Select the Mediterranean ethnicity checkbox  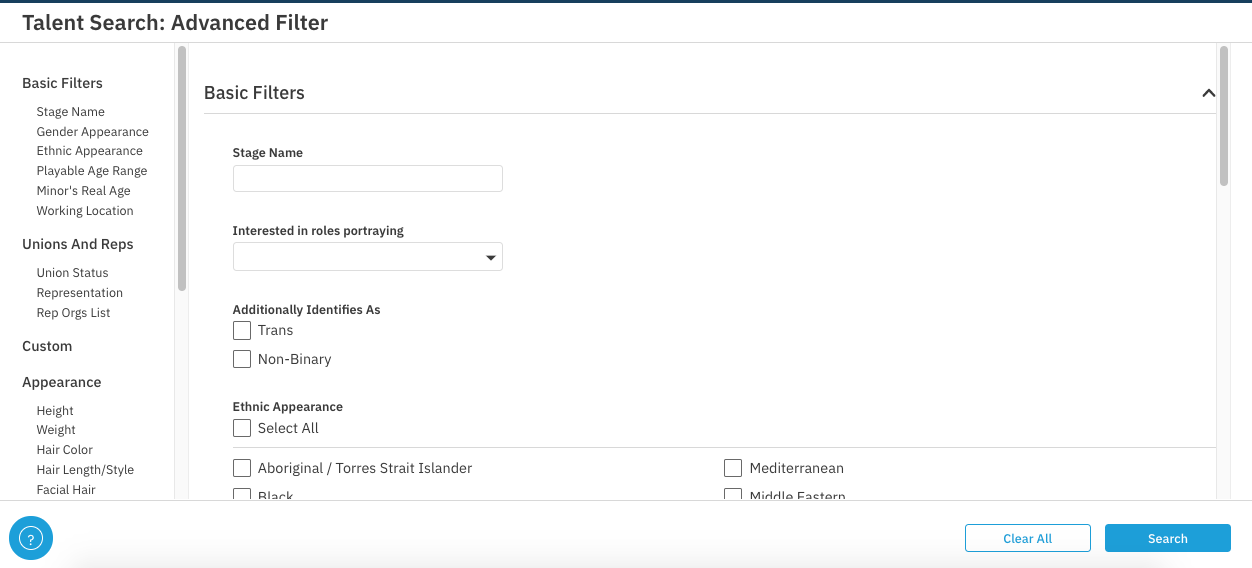tap(733, 468)
